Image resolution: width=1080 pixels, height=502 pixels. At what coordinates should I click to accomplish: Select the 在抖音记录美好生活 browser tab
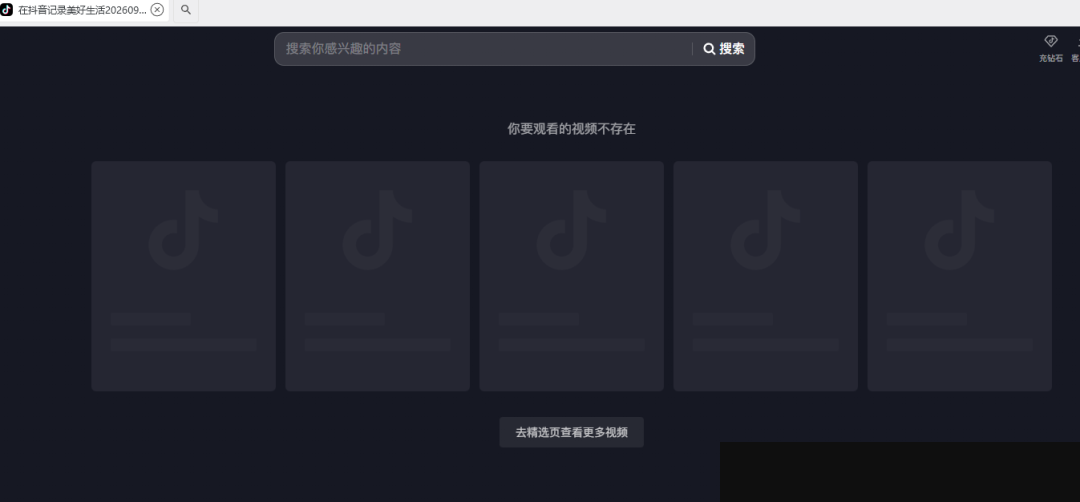tap(84, 10)
